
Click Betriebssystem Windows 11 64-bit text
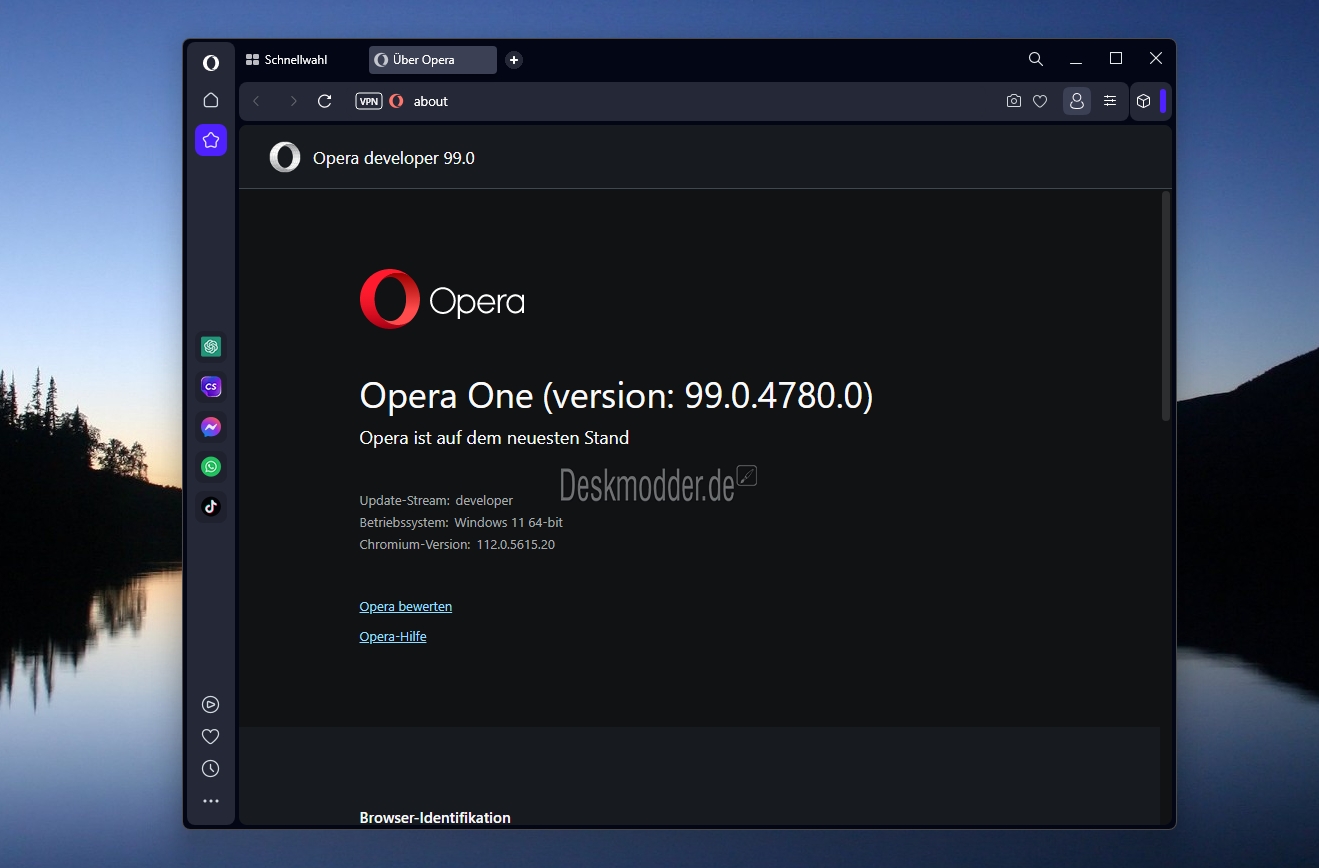pos(461,522)
